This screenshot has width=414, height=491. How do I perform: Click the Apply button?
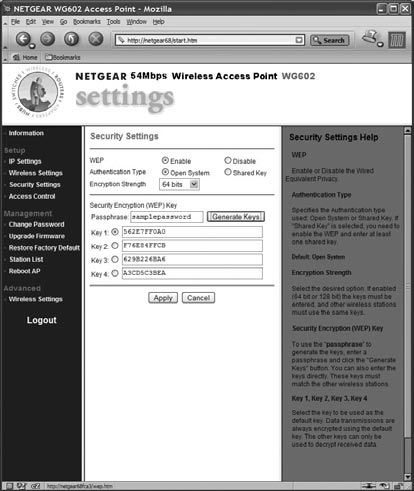(x=163, y=298)
